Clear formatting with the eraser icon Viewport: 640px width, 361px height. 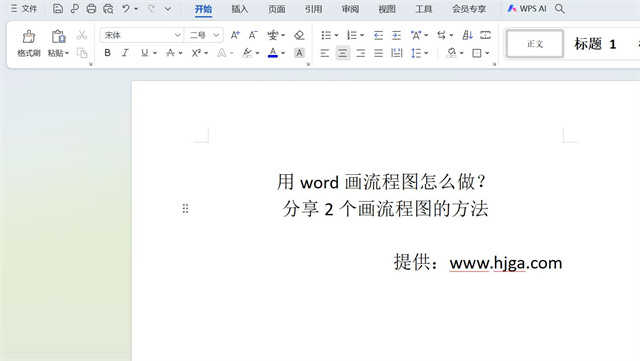point(299,35)
